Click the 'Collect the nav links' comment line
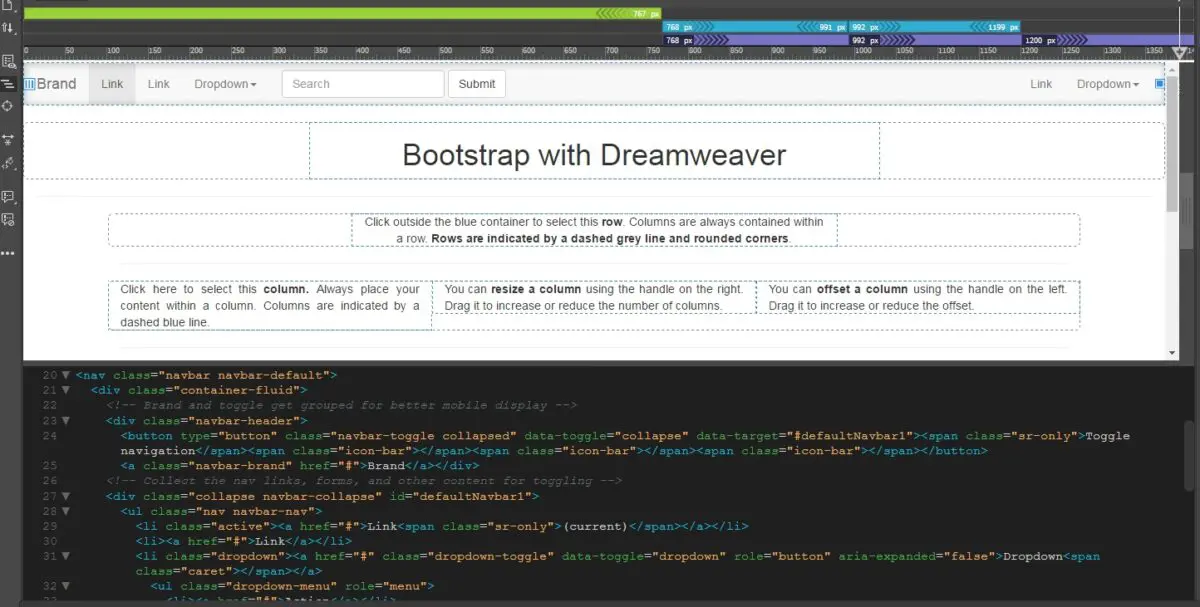The height and width of the screenshot is (607, 1200). point(364,481)
